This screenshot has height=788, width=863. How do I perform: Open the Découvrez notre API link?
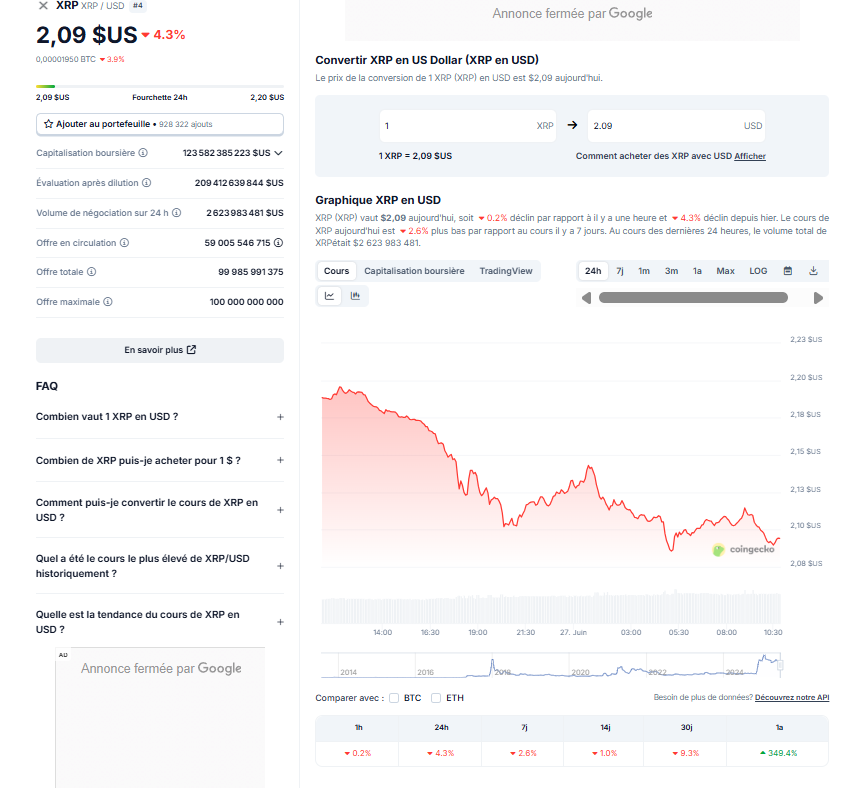click(x=791, y=697)
